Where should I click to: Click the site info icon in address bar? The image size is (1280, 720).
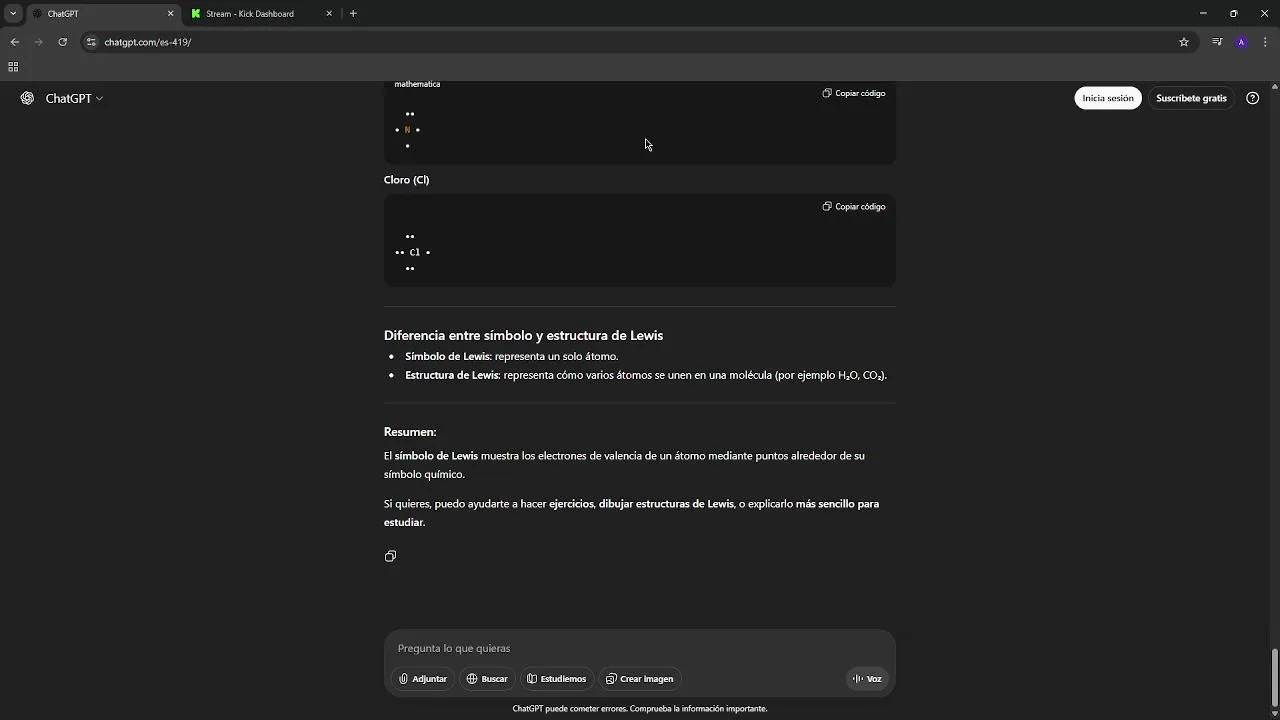pyautogui.click(x=91, y=42)
